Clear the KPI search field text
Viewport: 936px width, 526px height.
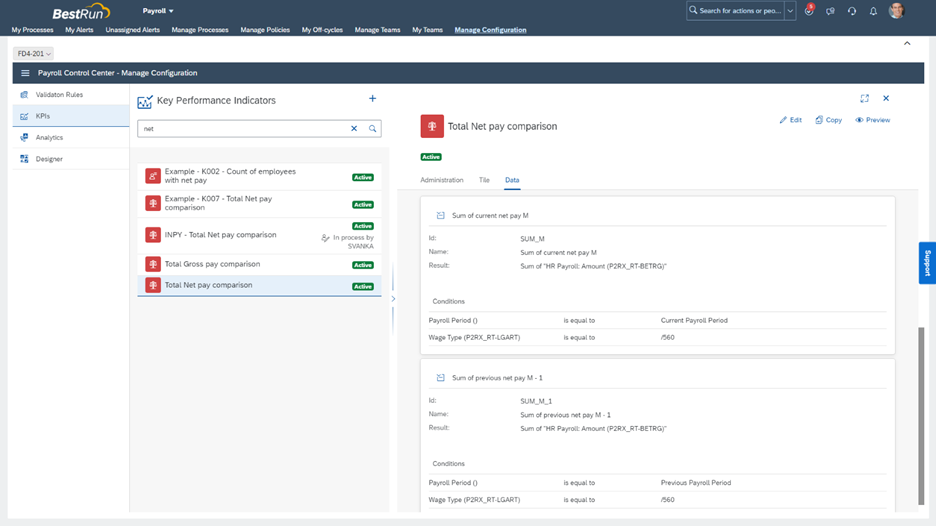click(354, 129)
